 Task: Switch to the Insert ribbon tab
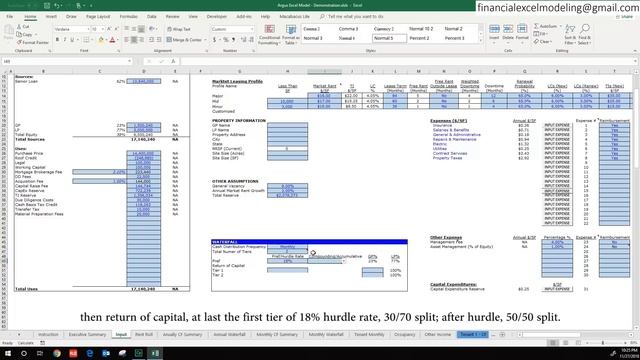[x=51, y=17]
